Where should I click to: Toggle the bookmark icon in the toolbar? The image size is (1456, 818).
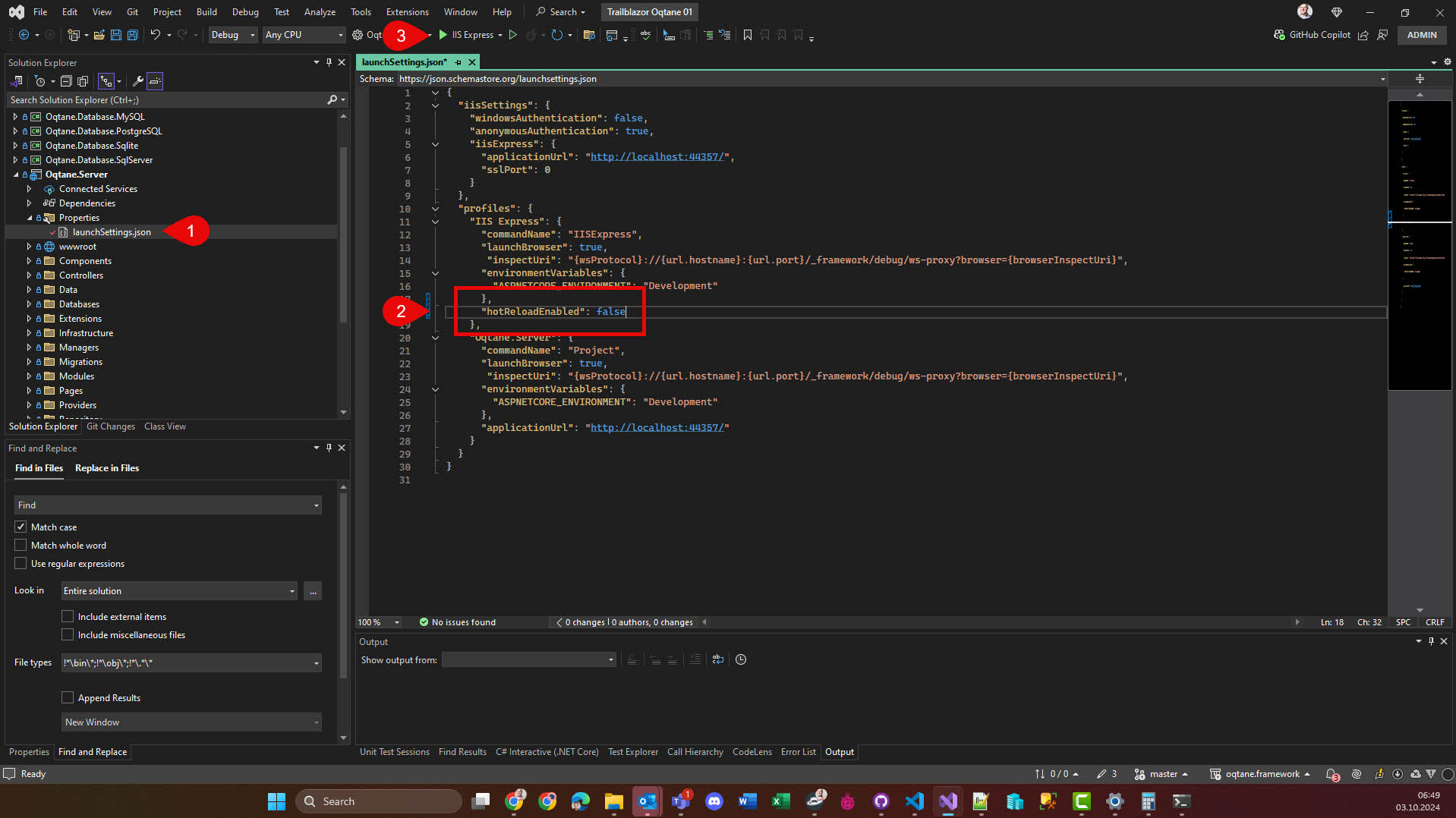[x=748, y=35]
